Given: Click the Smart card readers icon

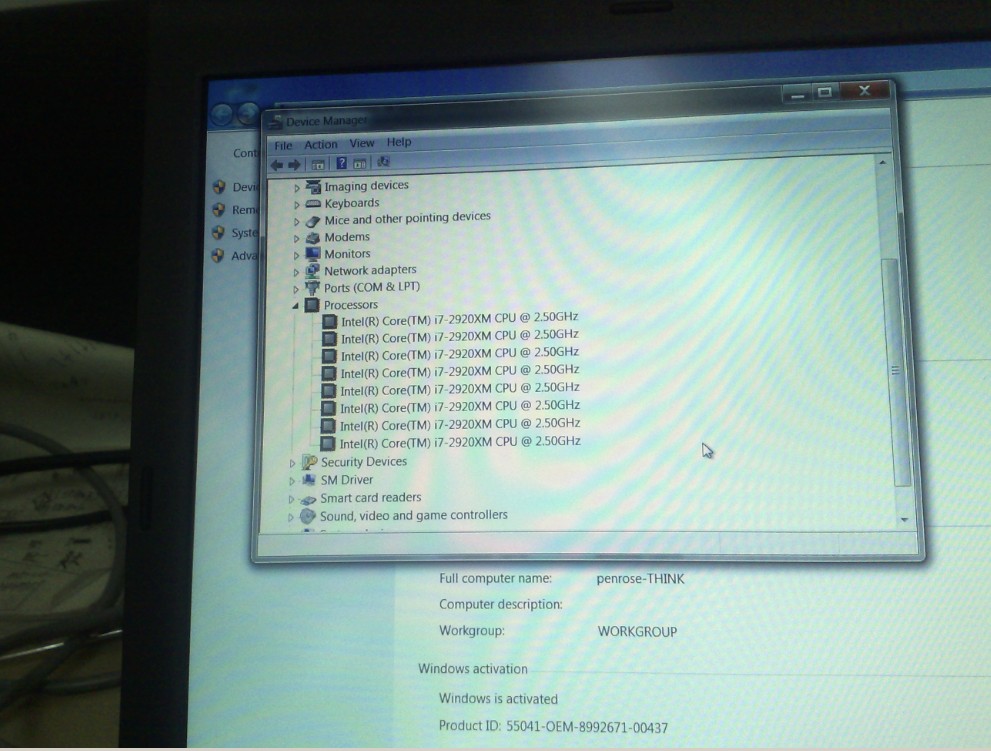Looking at the screenshot, I should pyautogui.click(x=308, y=499).
